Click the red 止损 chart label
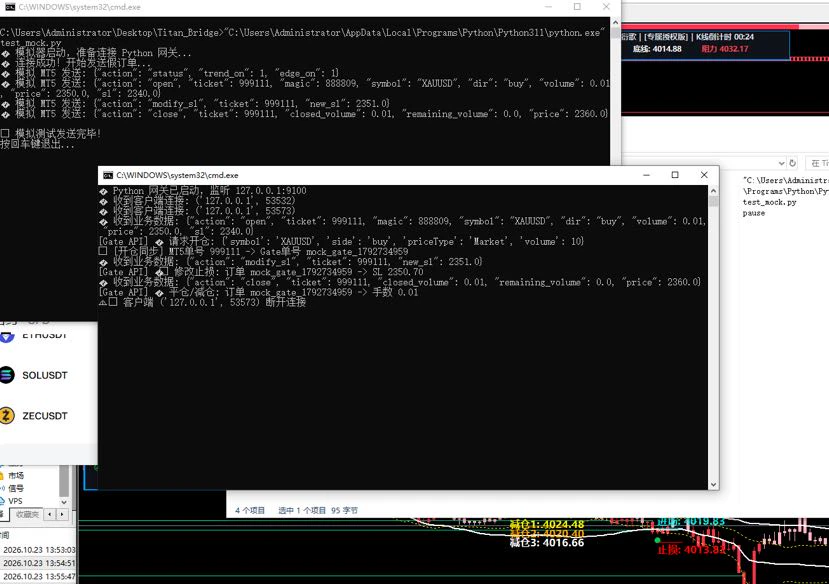 tap(692, 550)
